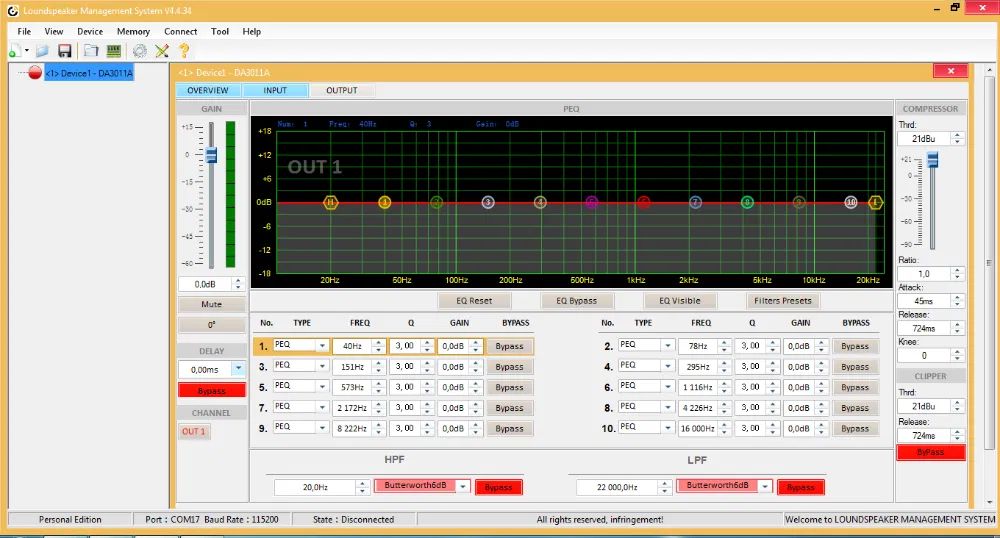The width and height of the screenshot is (1000, 538).
Task: Select the OUT 1 channel button
Action: point(194,432)
